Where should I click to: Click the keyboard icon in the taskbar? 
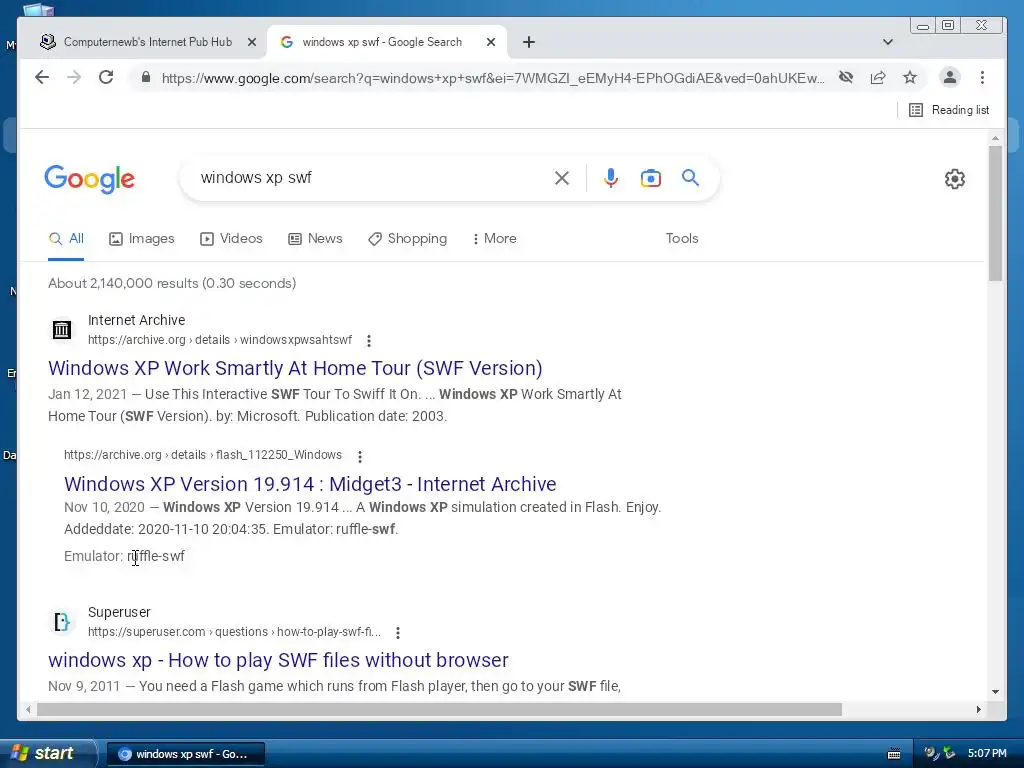pyautogui.click(x=894, y=754)
